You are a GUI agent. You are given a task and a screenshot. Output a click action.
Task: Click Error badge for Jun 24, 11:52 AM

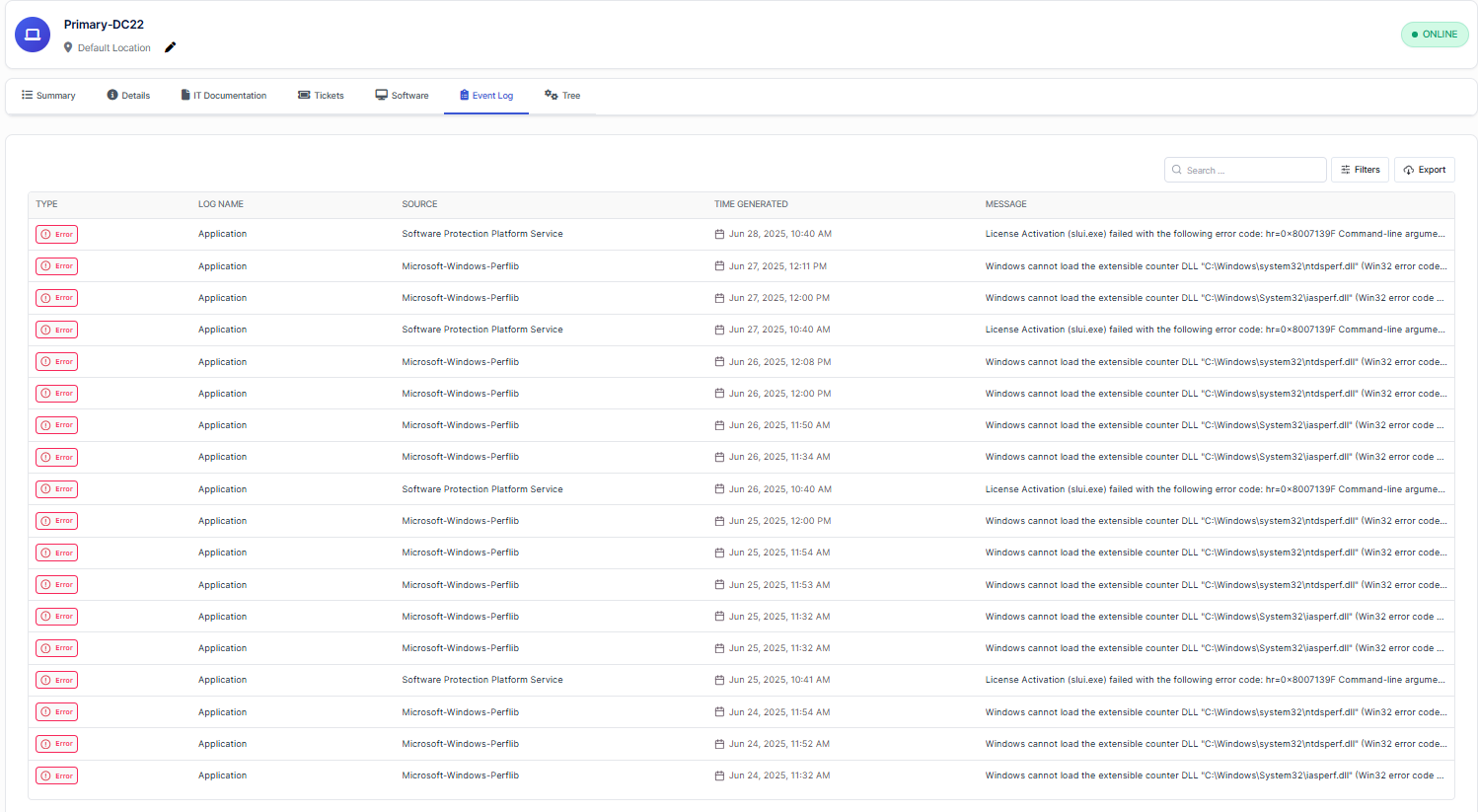click(56, 744)
